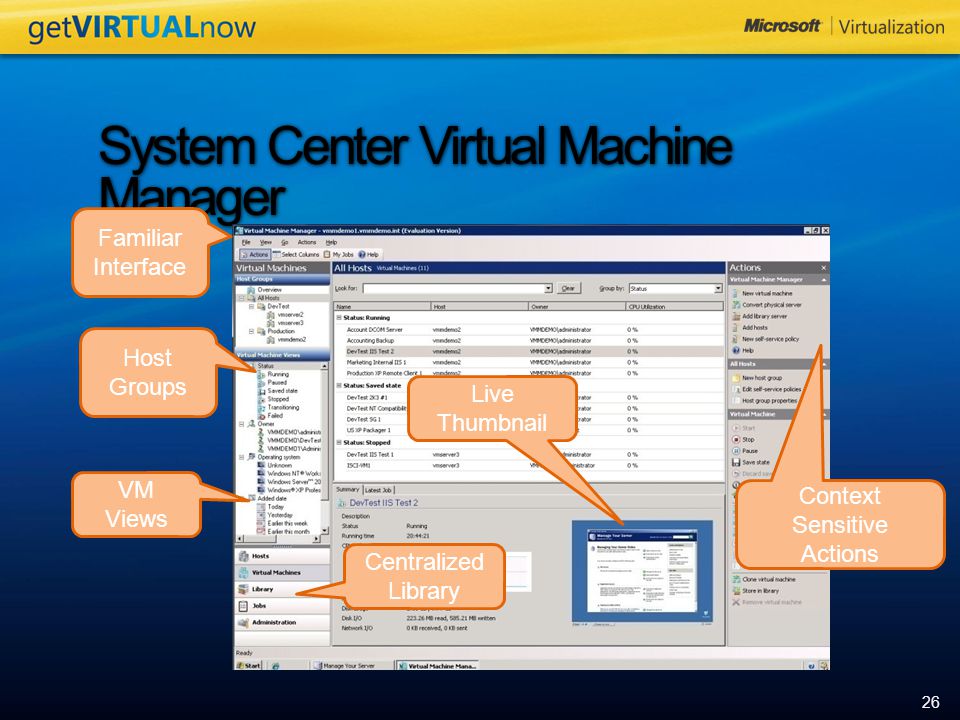Collapse the Operating system tree node
This screenshot has height=720, width=960.
click(241, 457)
